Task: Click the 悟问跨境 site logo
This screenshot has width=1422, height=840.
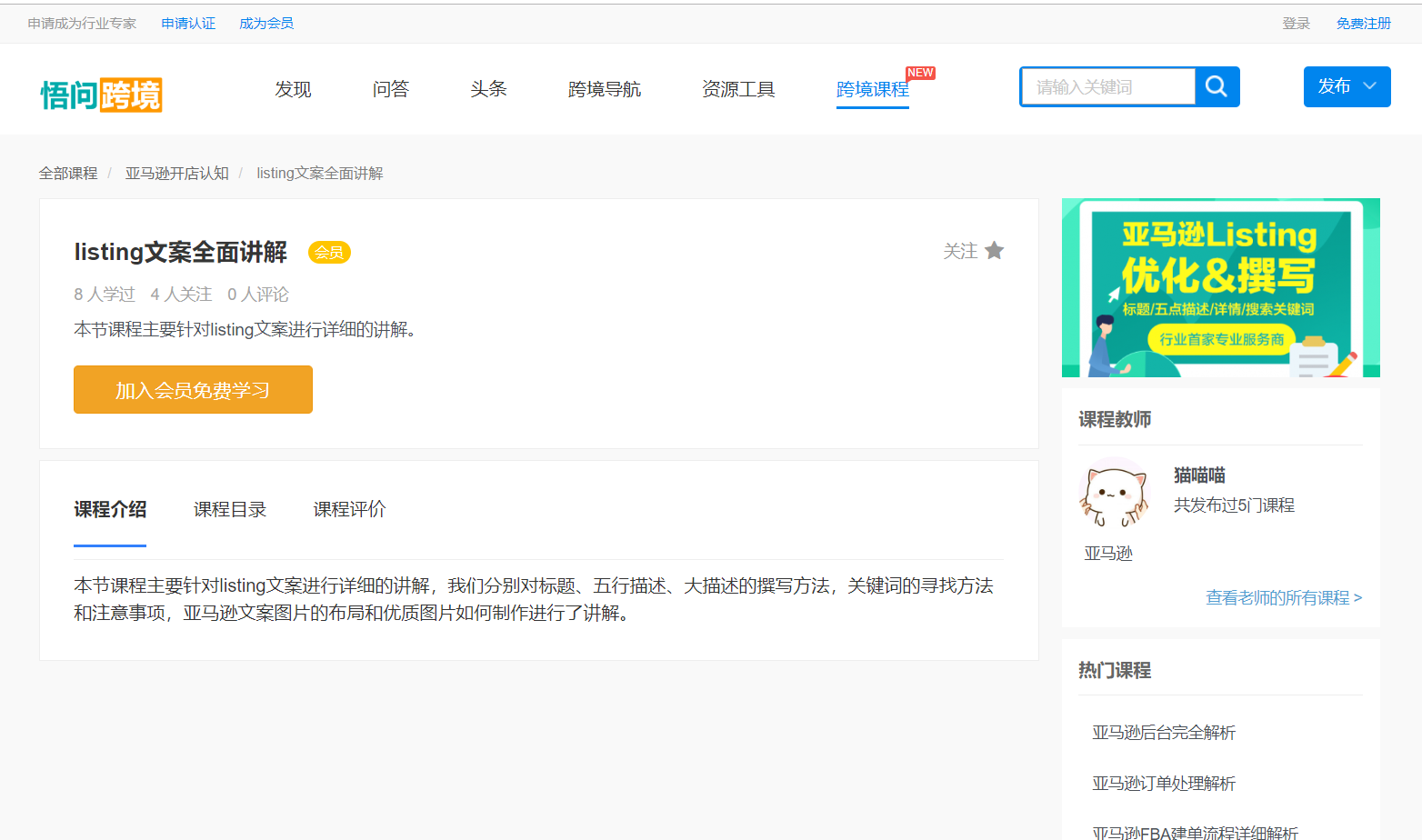Action: coord(101,95)
